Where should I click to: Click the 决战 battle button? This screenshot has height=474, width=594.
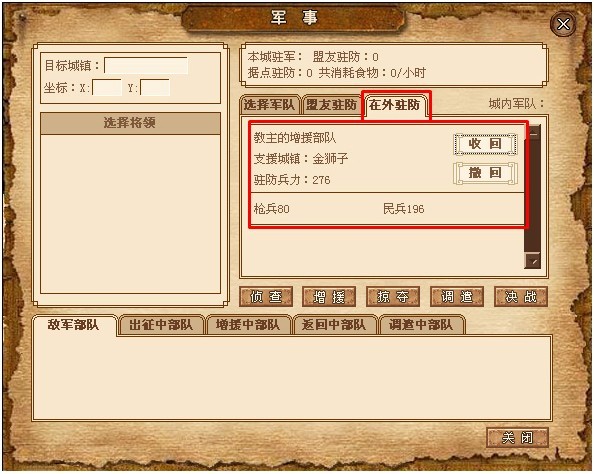pyautogui.click(x=521, y=297)
